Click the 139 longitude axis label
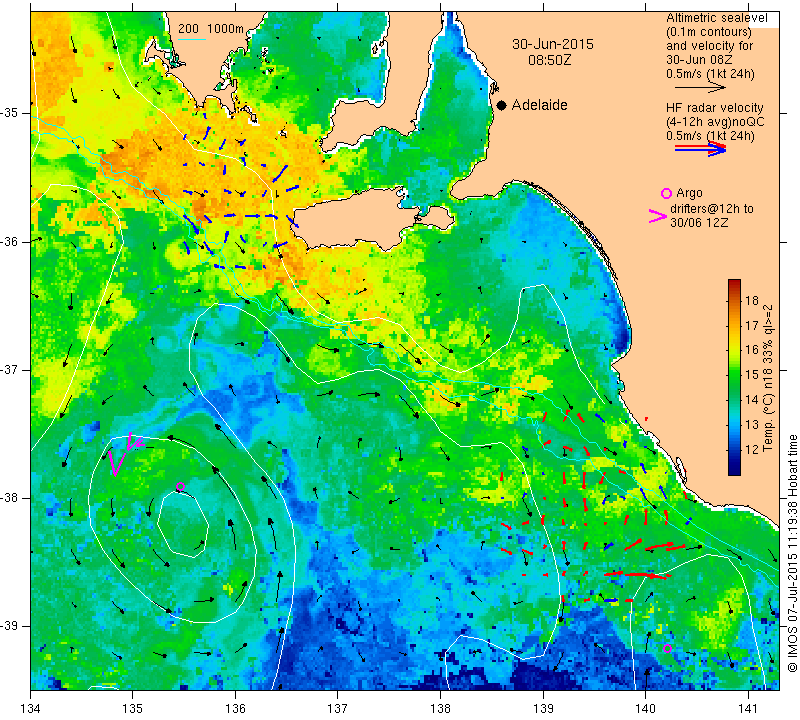 (543, 709)
